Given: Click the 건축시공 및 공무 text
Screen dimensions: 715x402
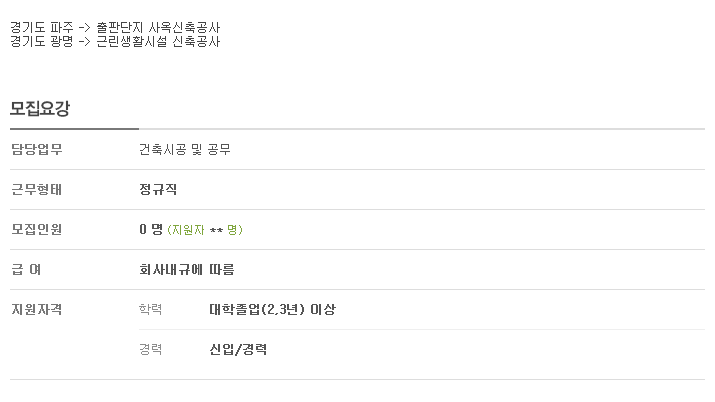Looking at the screenshot, I should tap(185, 149).
